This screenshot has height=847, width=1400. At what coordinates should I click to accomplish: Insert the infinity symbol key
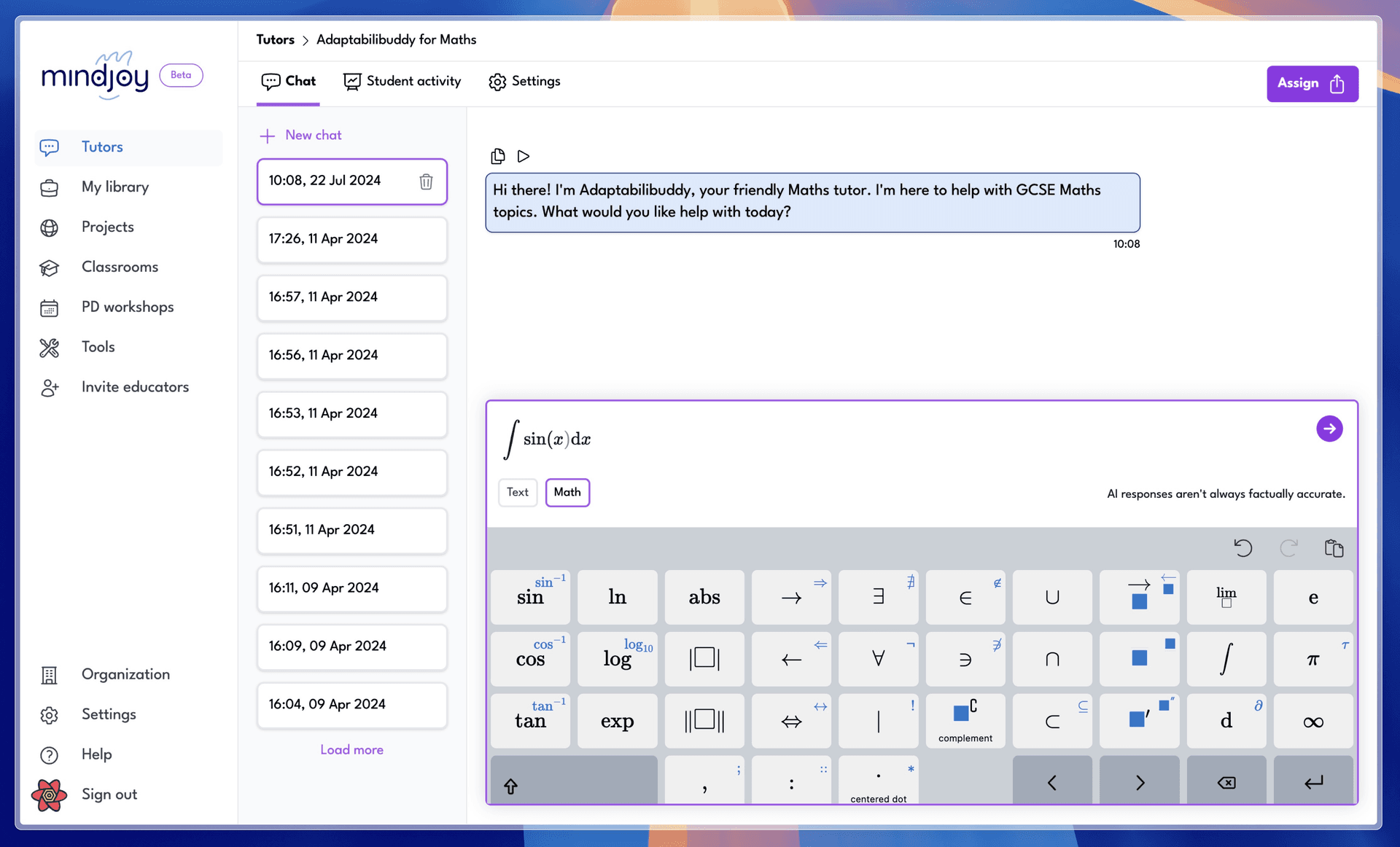coord(1312,721)
